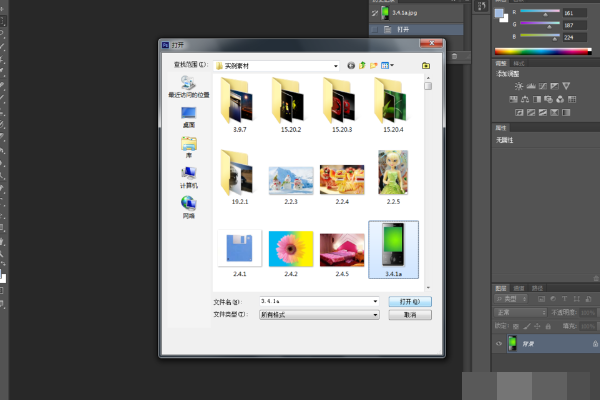
Task: Go back to the last visited folder
Action: tap(351, 66)
